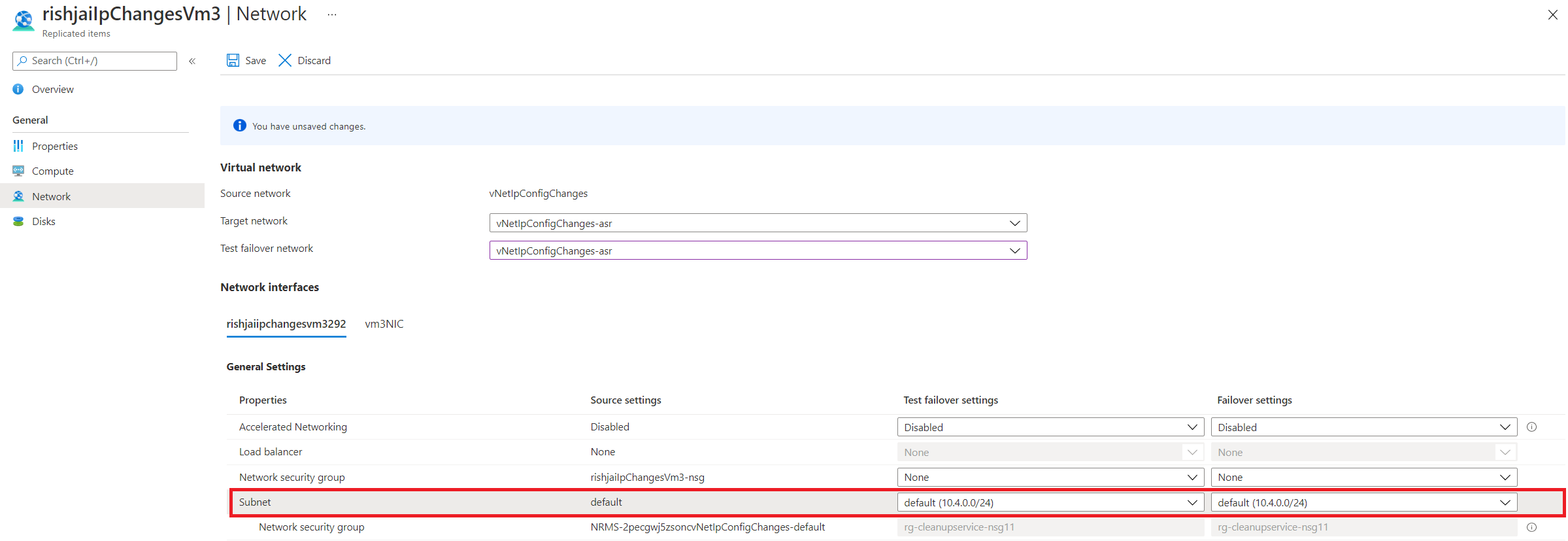The height and width of the screenshot is (541, 1568).
Task: Click the Source settings column header
Action: point(626,400)
